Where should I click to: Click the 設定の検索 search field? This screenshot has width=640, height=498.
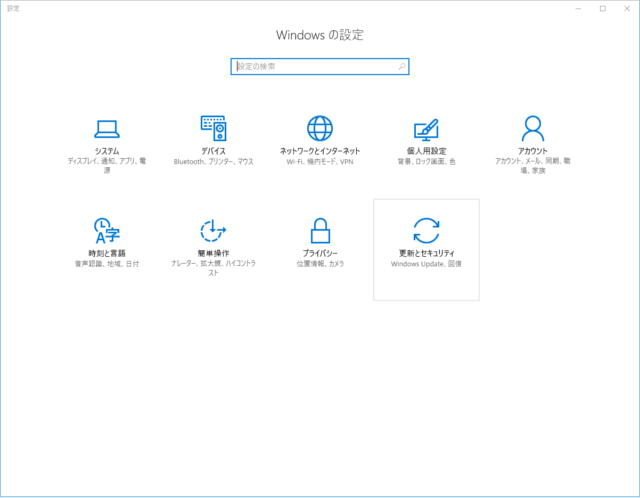click(x=320, y=67)
